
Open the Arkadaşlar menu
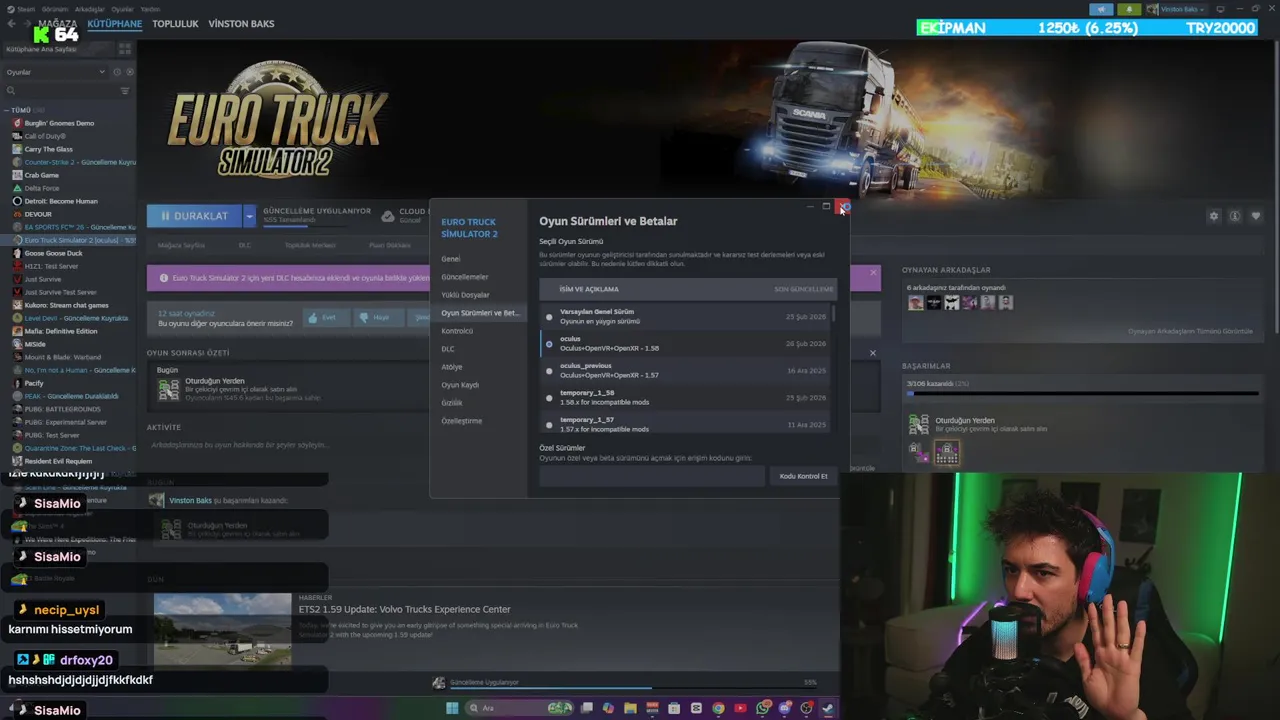(x=88, y=9)
